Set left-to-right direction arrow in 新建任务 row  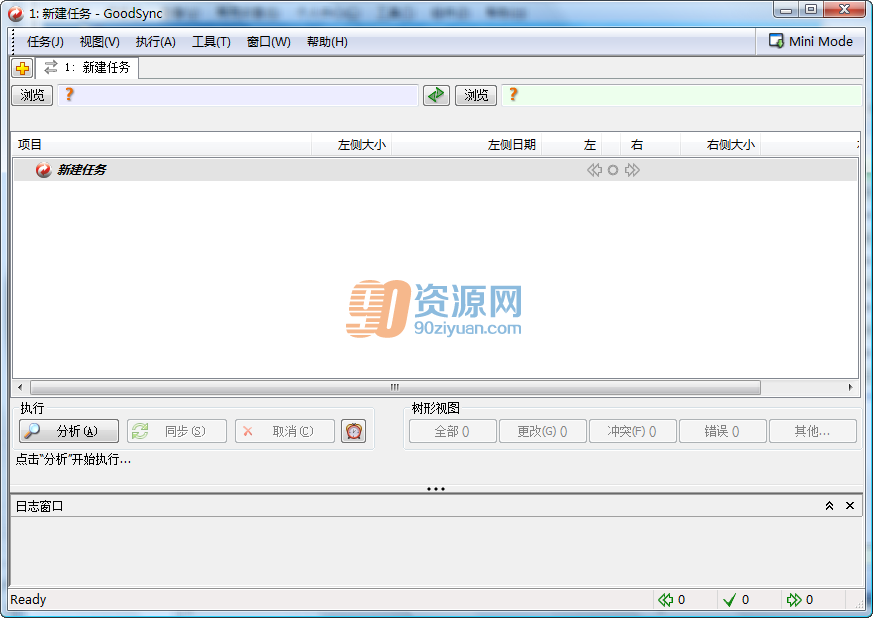coord(632,170)
